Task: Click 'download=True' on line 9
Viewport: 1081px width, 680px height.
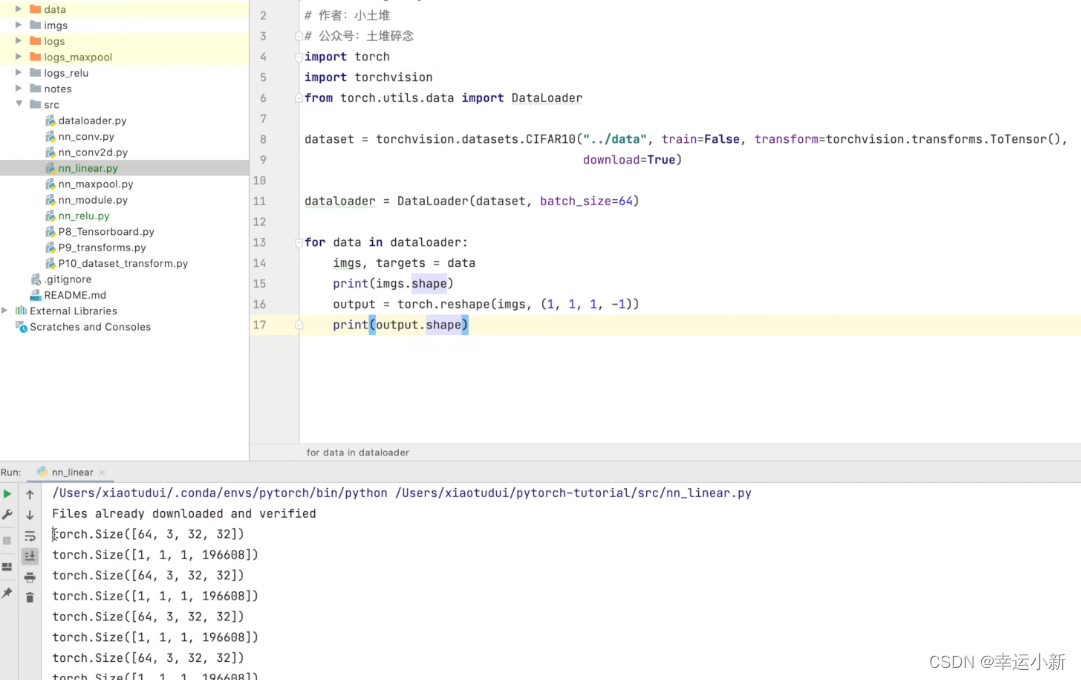Action: click(x=629, y=160)
